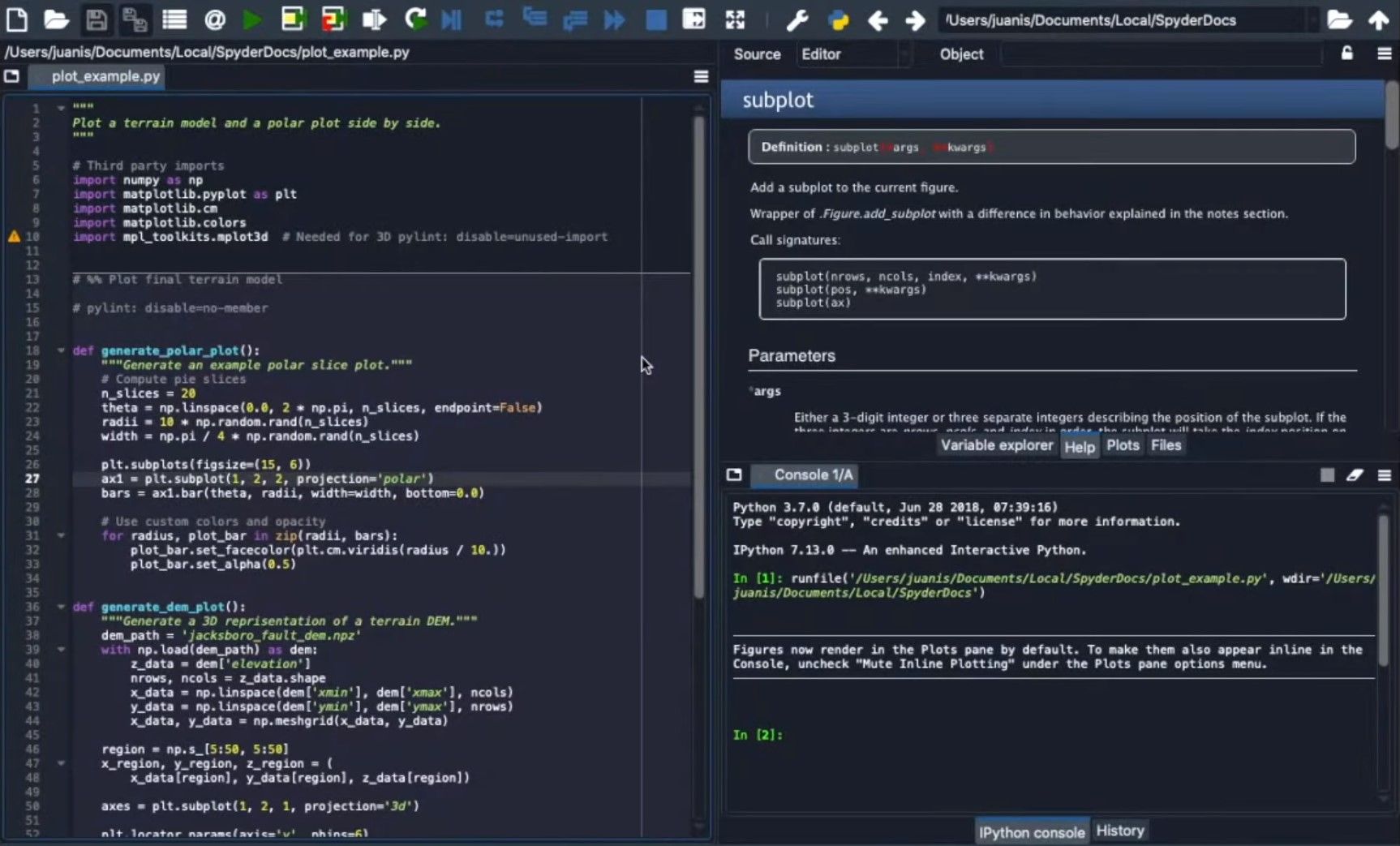
Task: Click the Object input field in Help
Action: [x=1161, y=54]
